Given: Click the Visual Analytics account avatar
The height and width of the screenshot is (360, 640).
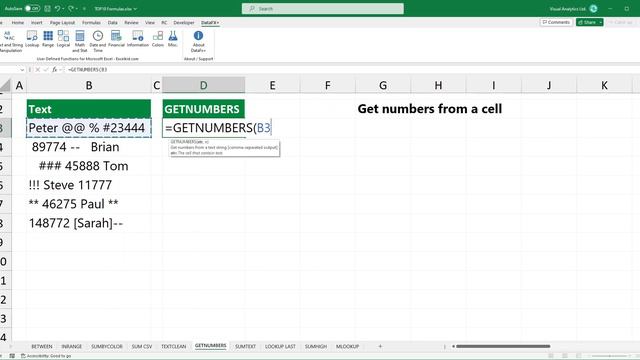Looking at the screenshot, I should click(x=593, y=9).
